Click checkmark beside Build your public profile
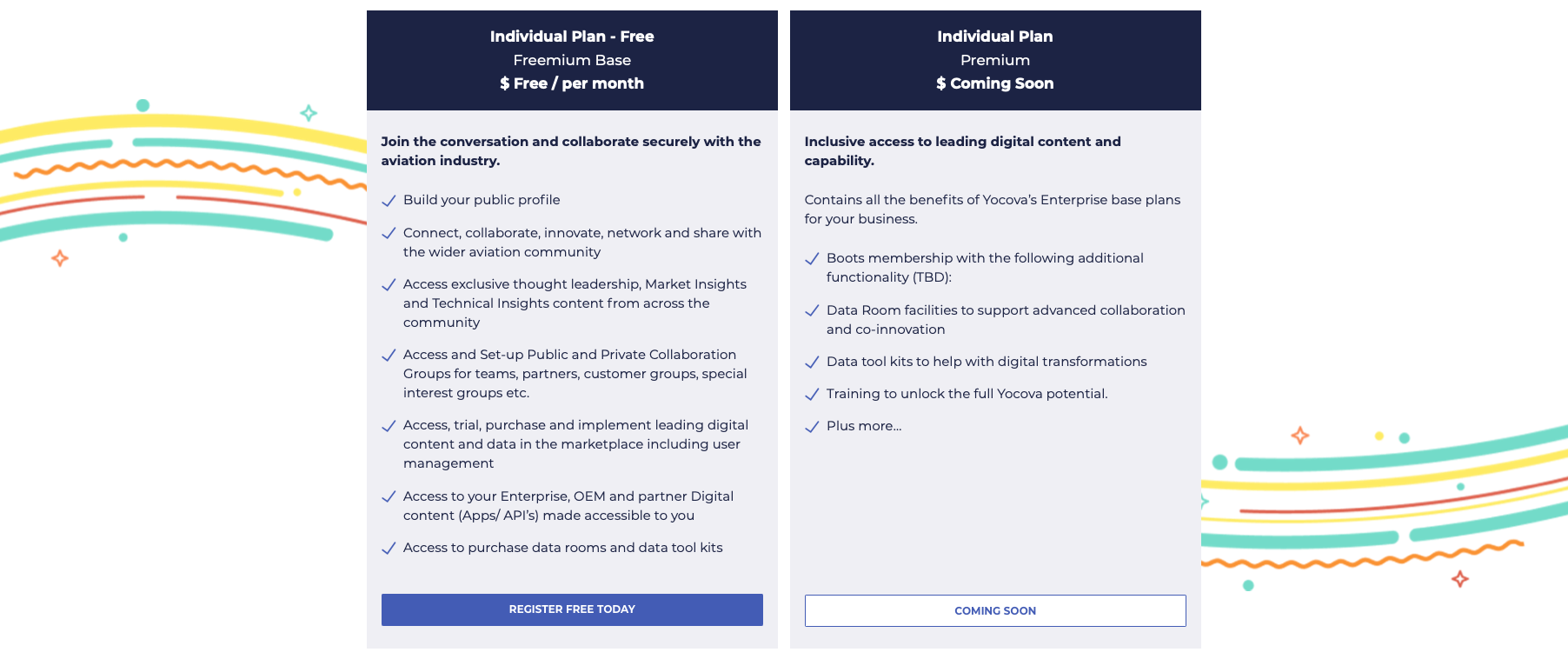 [x=389, y=201]
